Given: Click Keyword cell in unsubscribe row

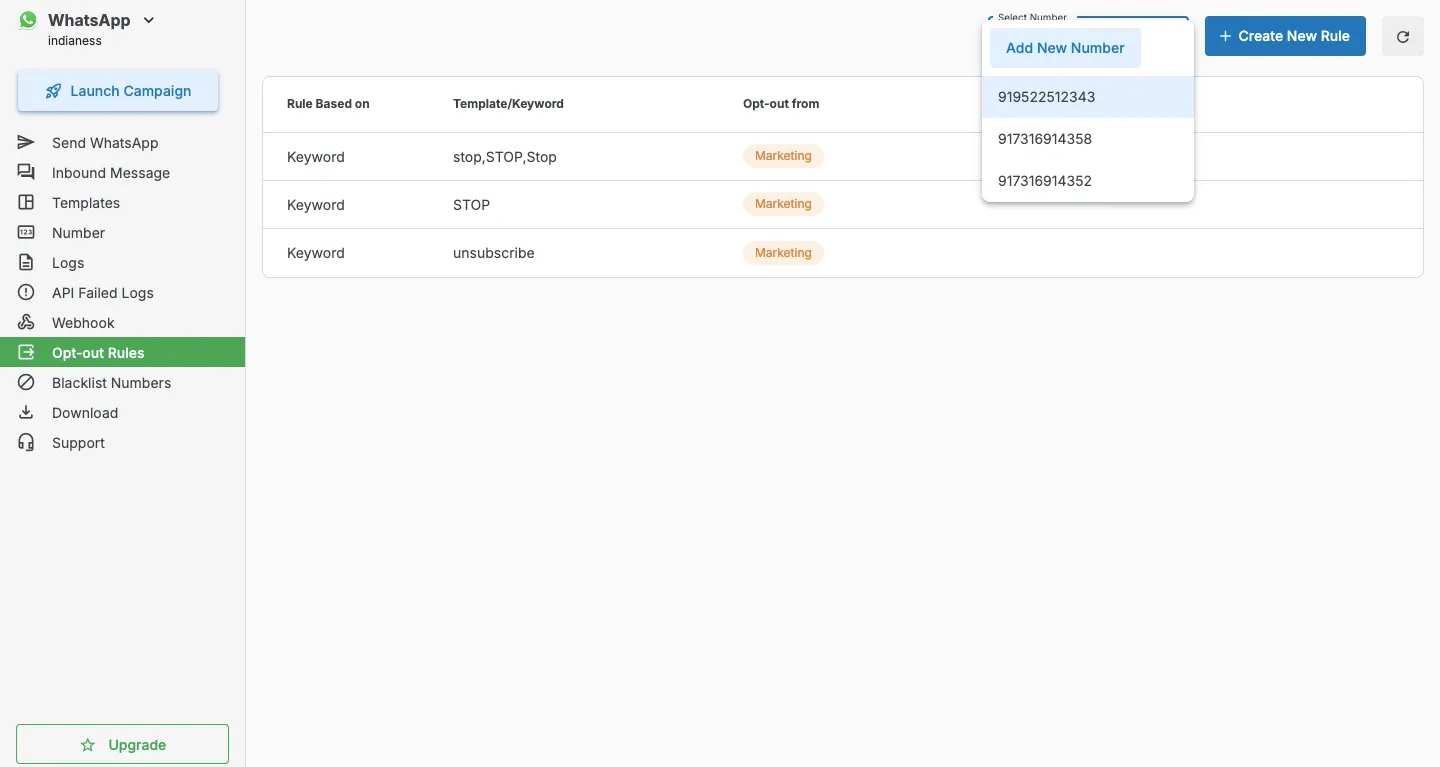Looking at the screenshot, I should tap(316, 253).
